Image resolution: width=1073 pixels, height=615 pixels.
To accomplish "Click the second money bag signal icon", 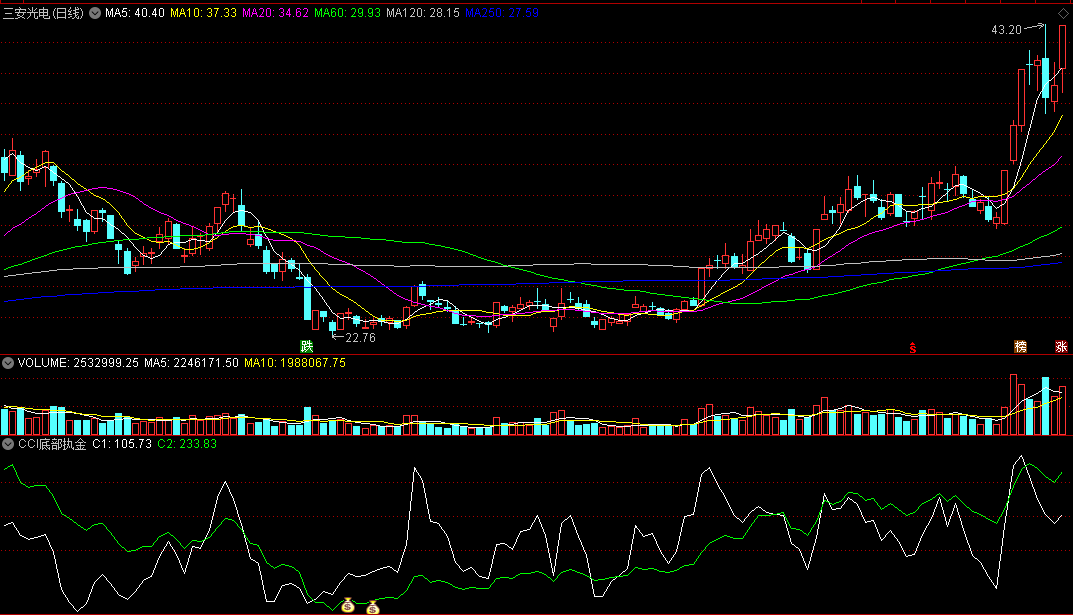I will tap(372, 607).
